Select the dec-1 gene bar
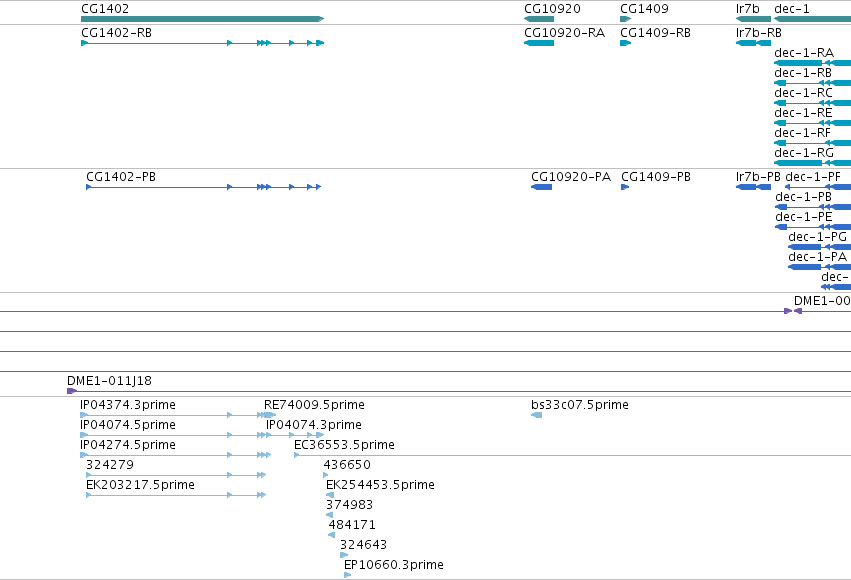This screenshot has width=851, height=580. [812, 19]
